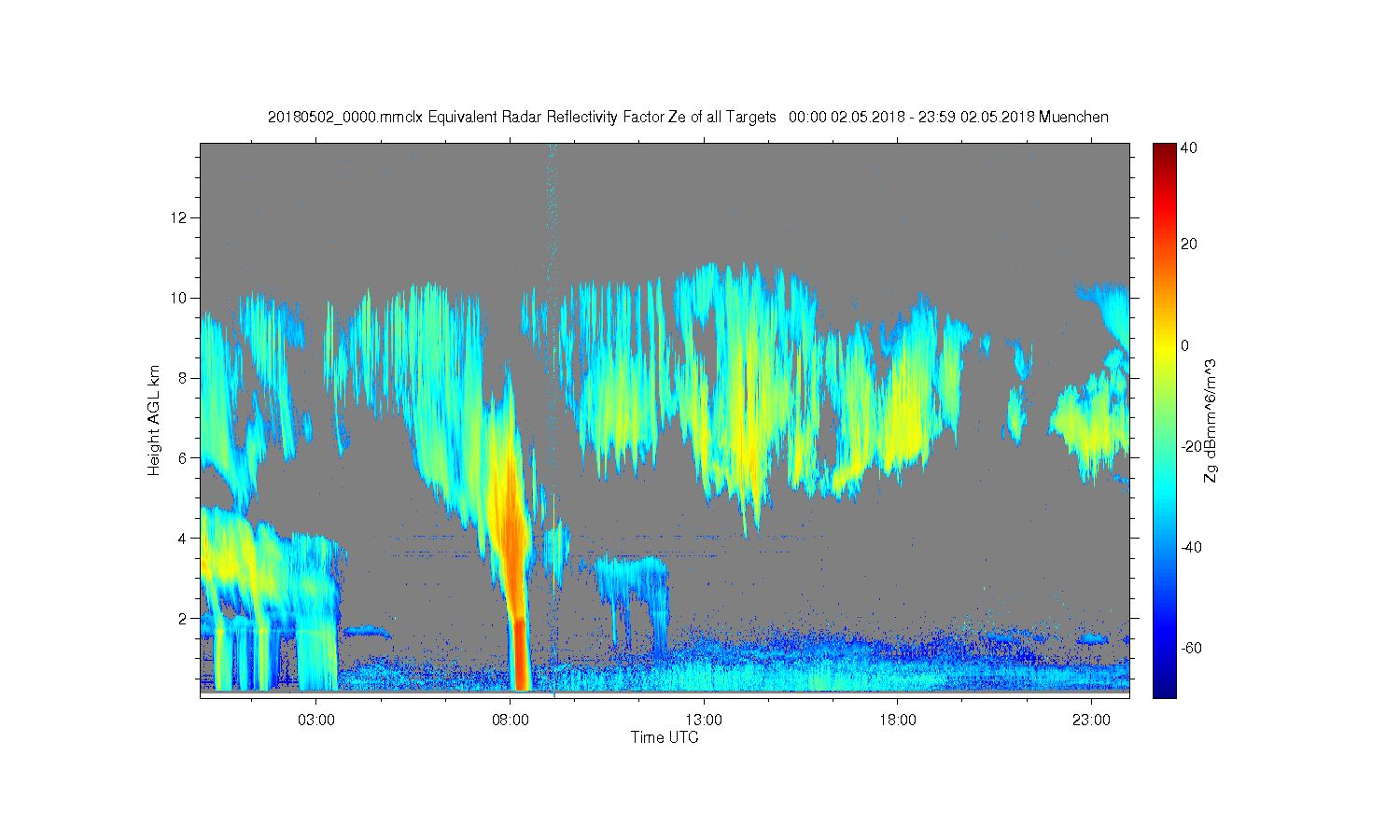Click the colorbar label '-60'
Image resolution: width=1400 pixels, height=840 pixels.
coord(1192,649)
